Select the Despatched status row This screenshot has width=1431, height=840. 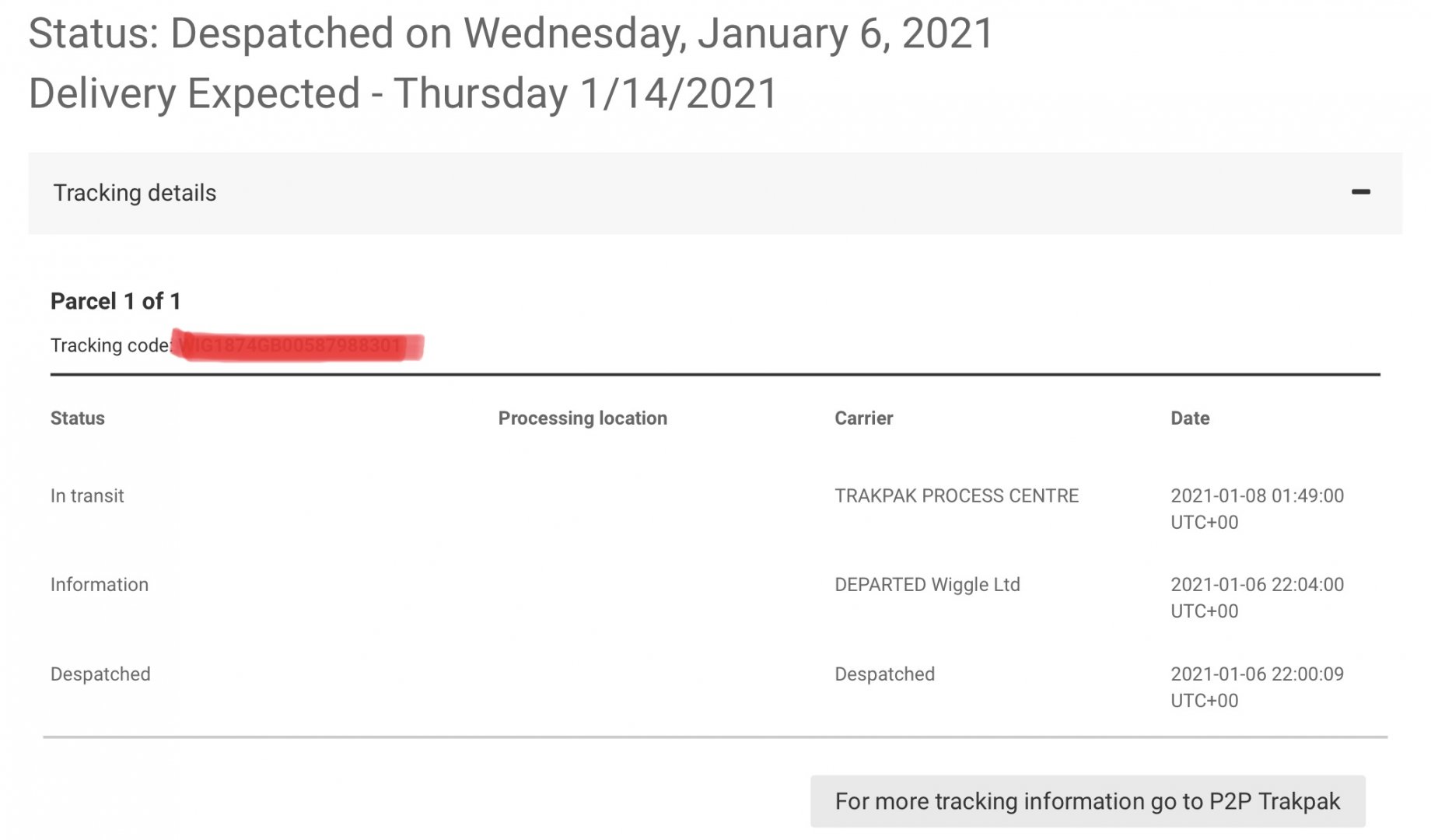100,674
